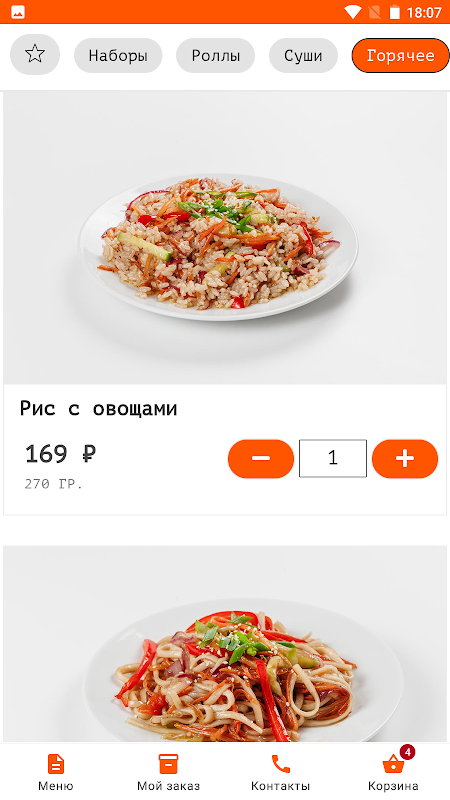Open the Корзина basket icon
The width and height of the screenshot is (450, 800).
point(393,765)
